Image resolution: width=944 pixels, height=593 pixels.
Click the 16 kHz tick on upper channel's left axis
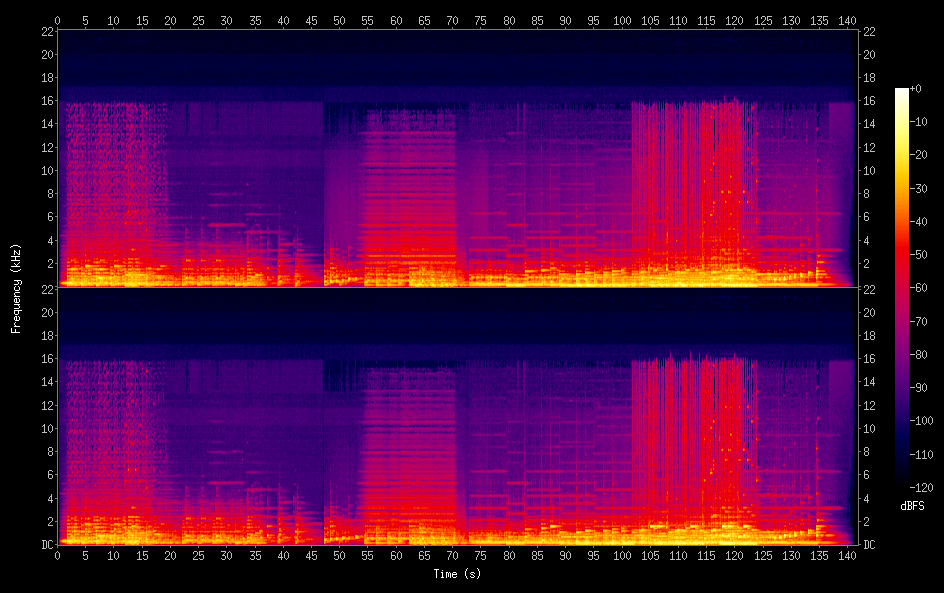(x=46, y=100)
